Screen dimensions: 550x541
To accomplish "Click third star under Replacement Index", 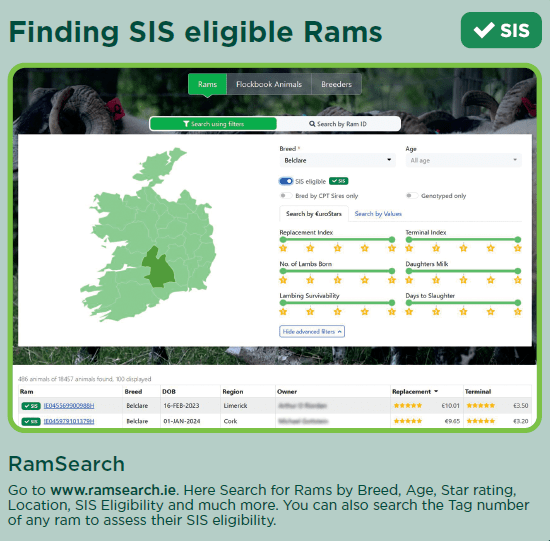I will pyautogui.click(x=337, y=248).
